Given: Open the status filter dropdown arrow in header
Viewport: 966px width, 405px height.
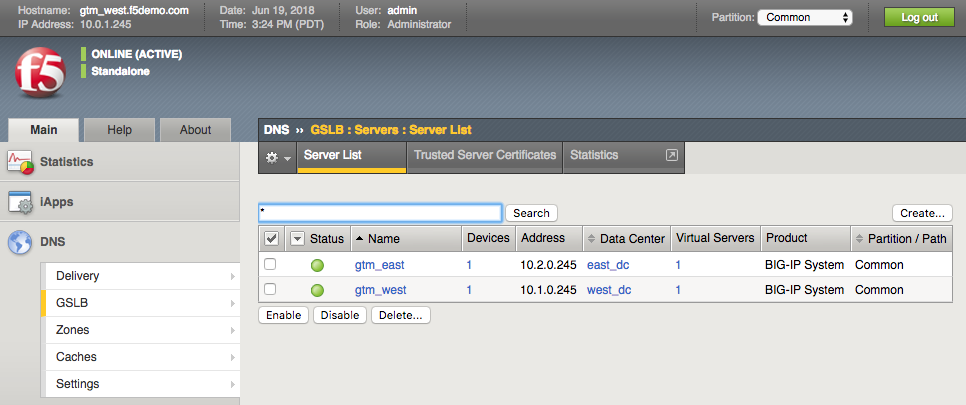Looking at the screenshot, I should pyautogui.click(x=297, y=239).
